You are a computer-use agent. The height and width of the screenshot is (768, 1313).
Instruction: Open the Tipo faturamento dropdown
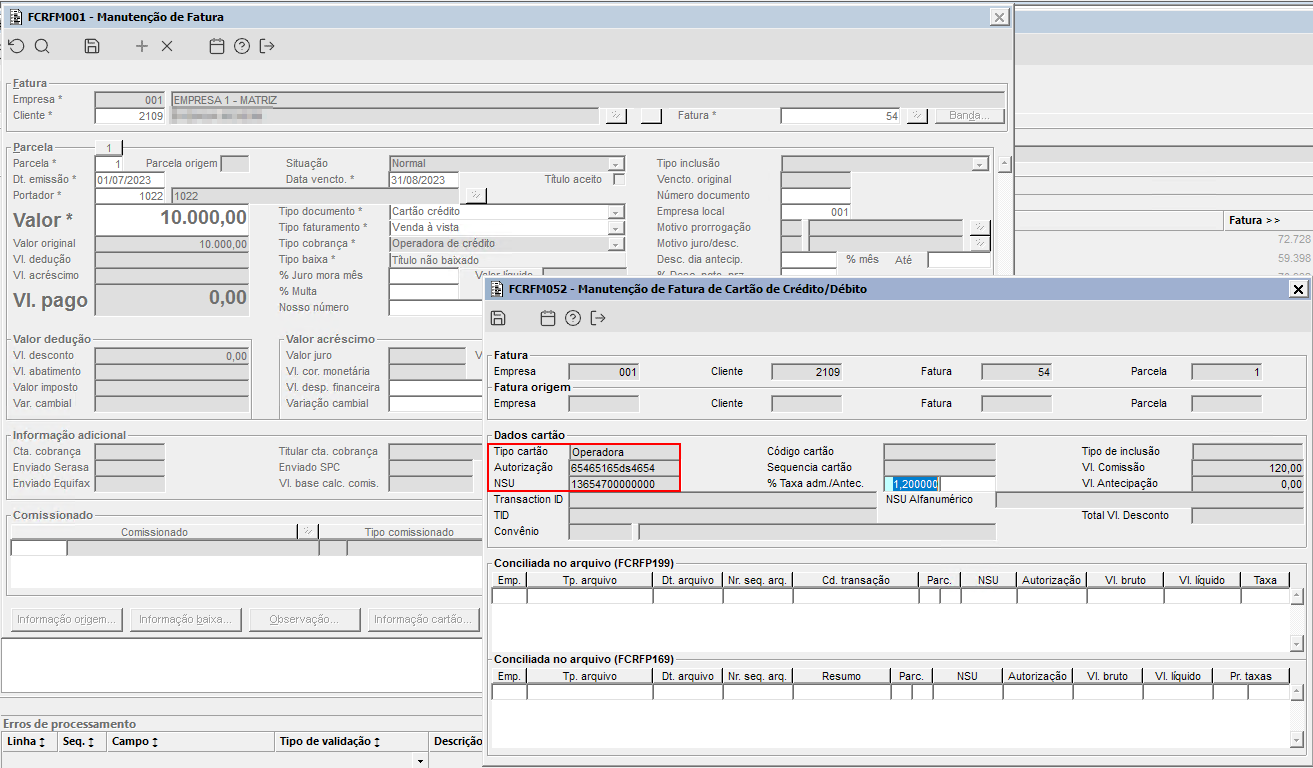click(616, 228)
